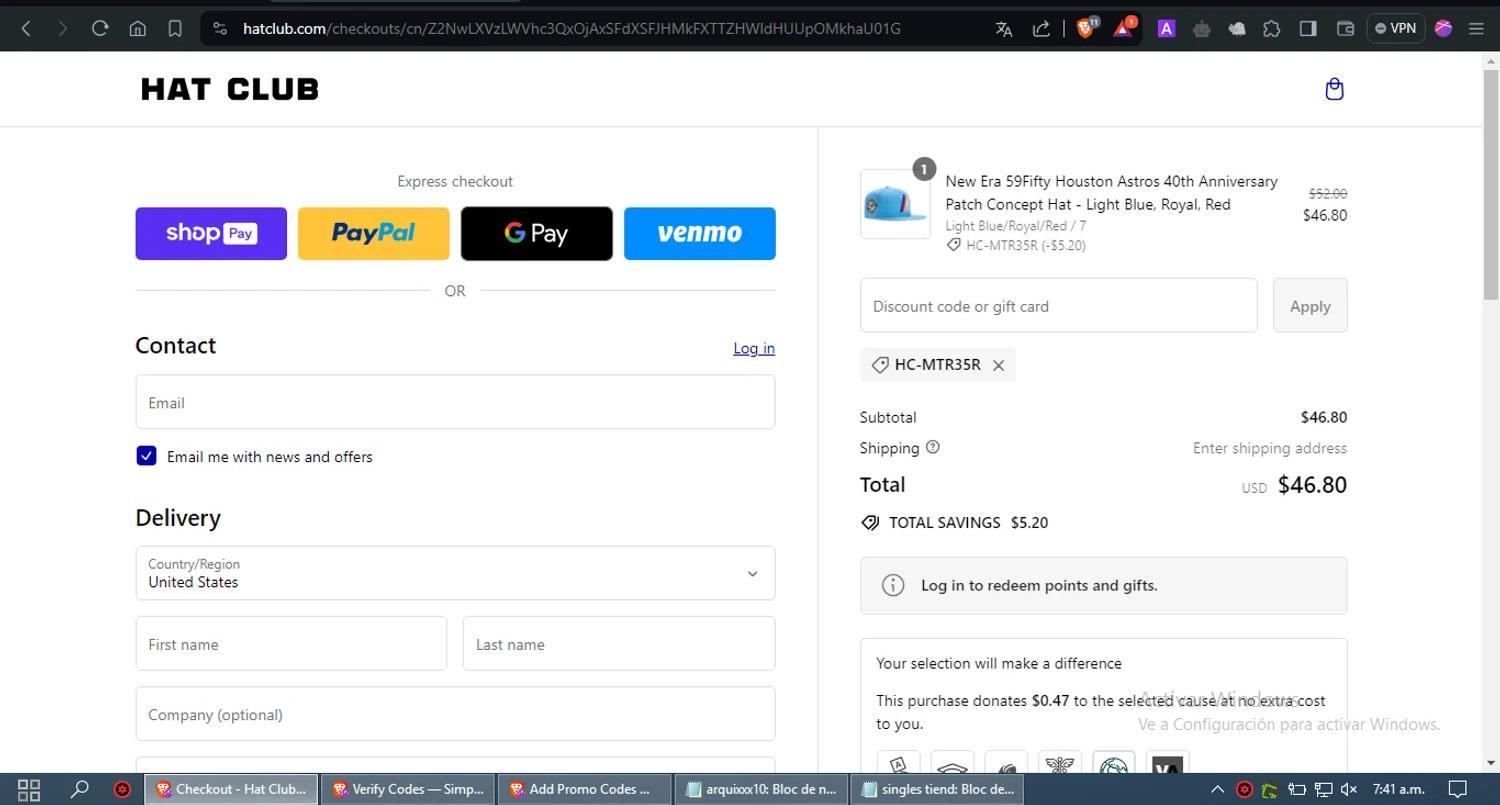Open Windows Start button
Image resolution: width=1500 pixels, height=805 pixels.
coord(29,789)
